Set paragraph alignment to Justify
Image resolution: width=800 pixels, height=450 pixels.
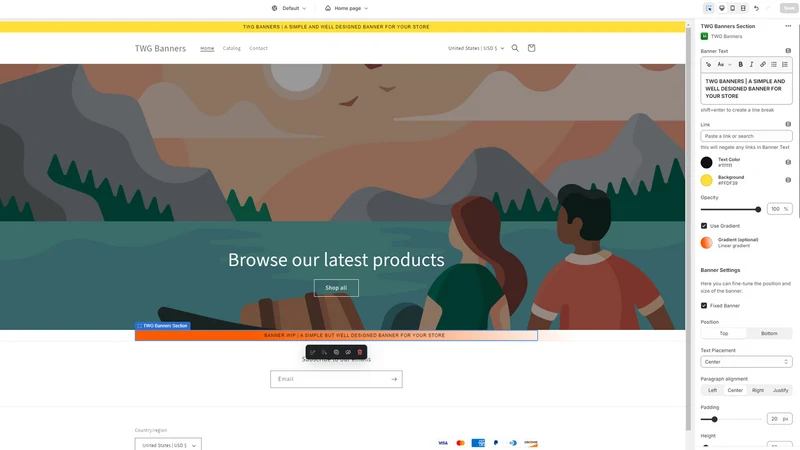pyautogui.click(x=780, y=390)
